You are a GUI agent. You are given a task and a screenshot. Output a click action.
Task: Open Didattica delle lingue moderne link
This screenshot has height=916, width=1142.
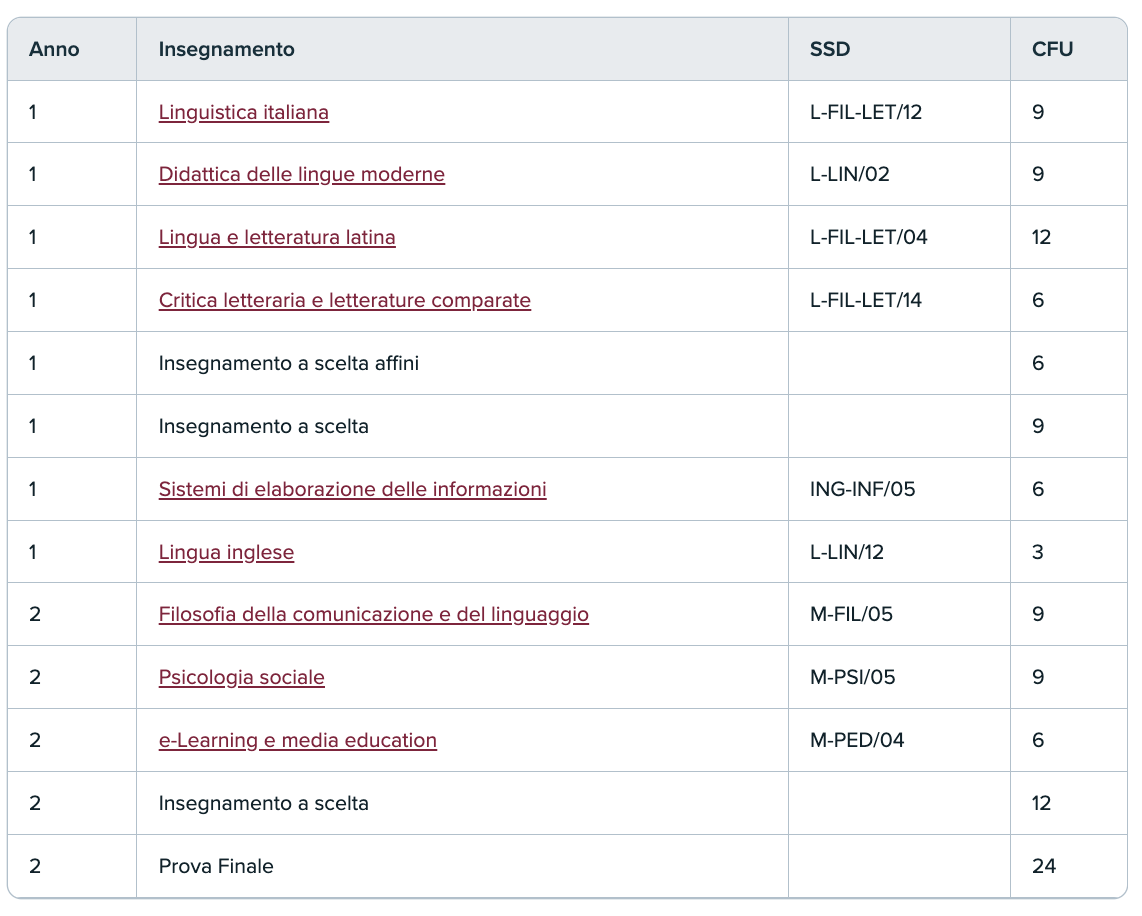tap(301, 175)
